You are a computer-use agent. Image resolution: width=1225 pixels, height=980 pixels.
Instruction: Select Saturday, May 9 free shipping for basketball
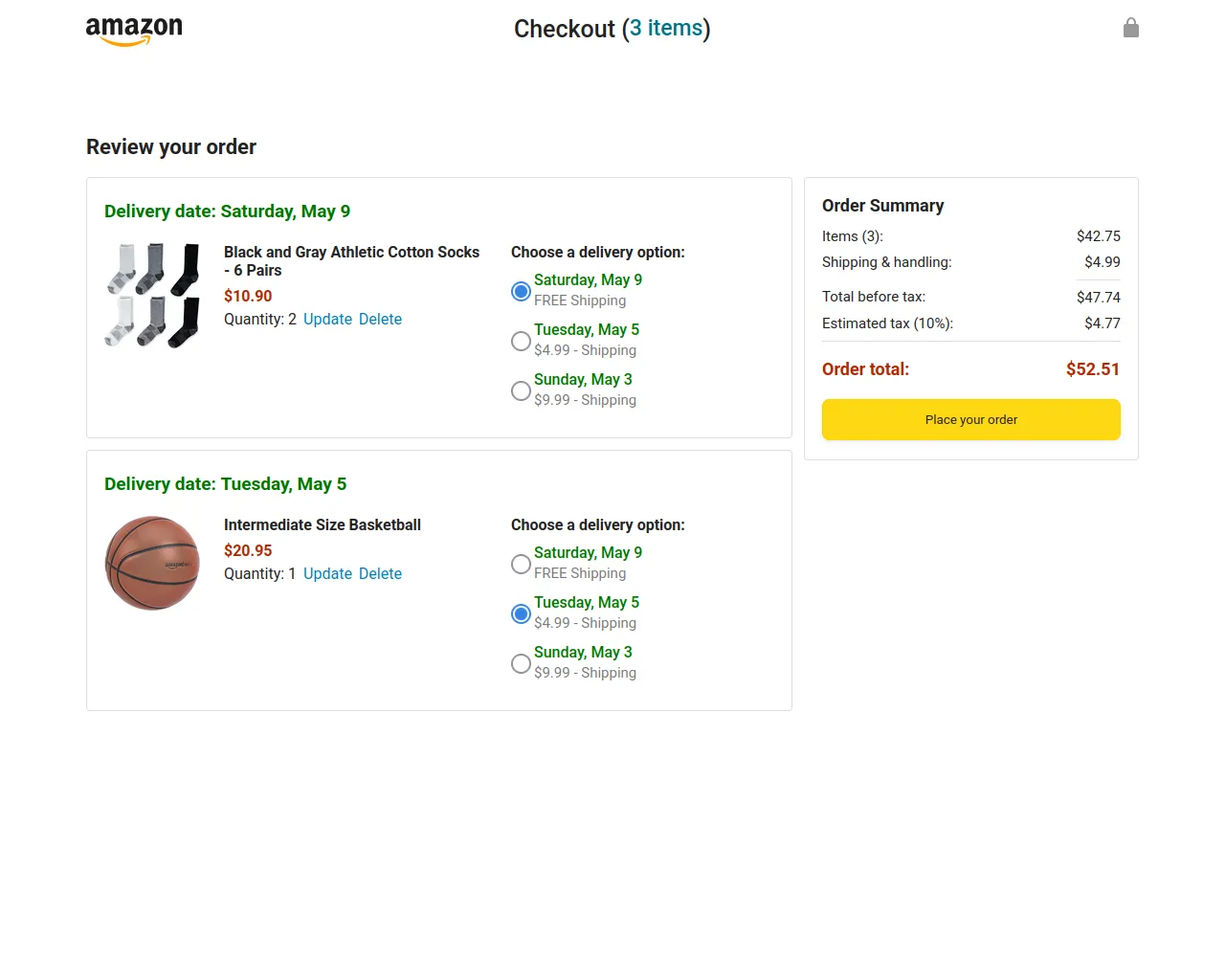[x=521, y=564]
